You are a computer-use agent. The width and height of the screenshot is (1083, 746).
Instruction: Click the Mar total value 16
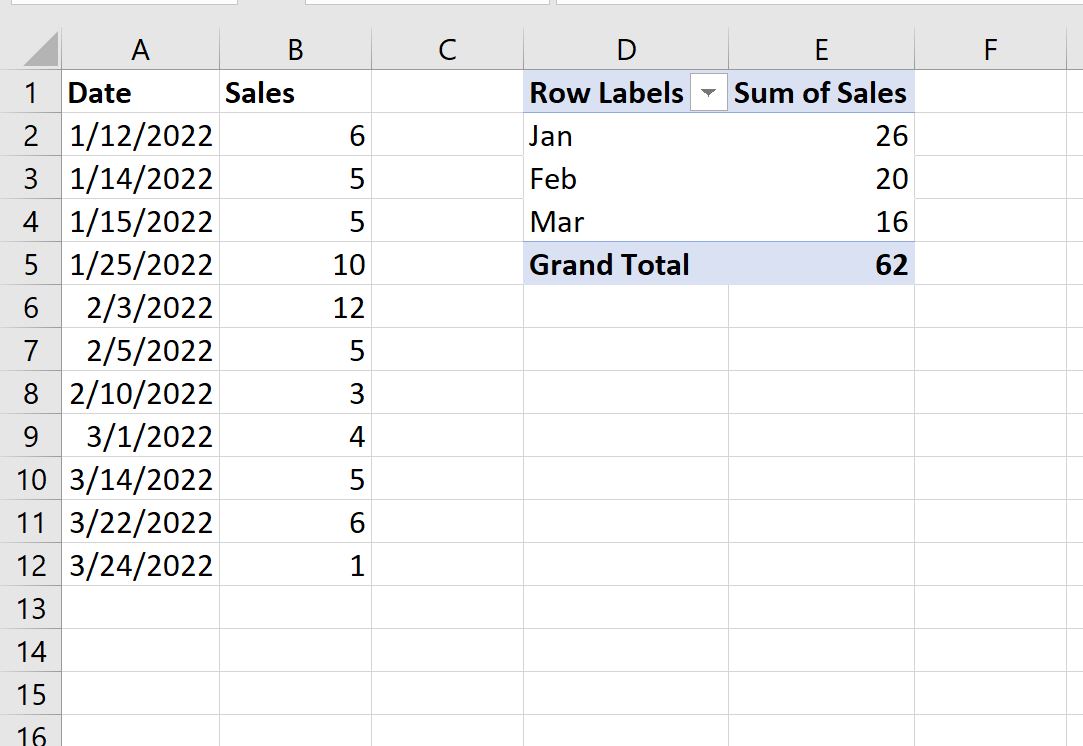tap(820, 222)
